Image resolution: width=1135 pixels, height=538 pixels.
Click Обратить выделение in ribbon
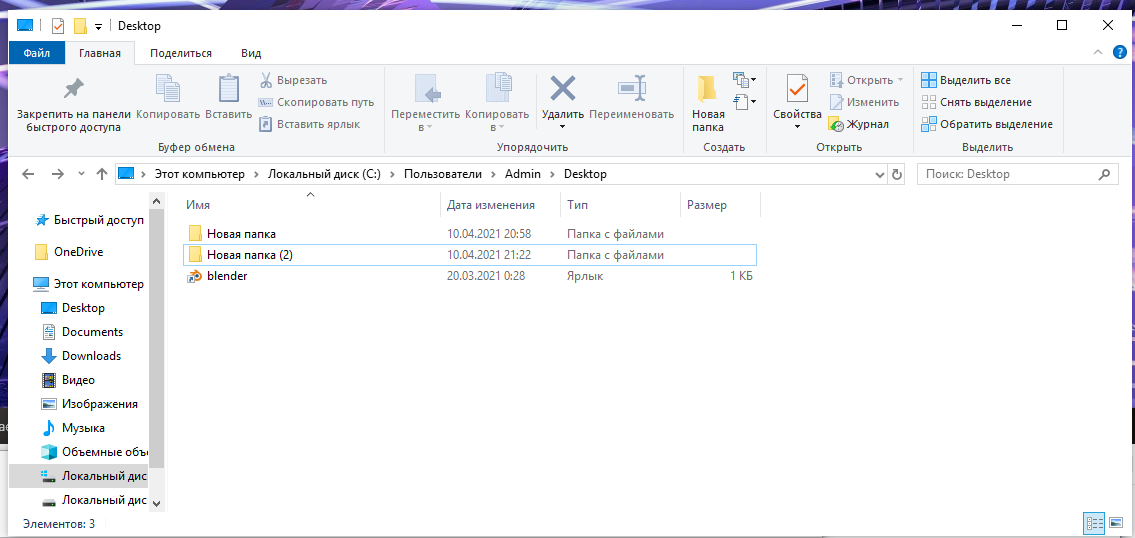[987, 125]
